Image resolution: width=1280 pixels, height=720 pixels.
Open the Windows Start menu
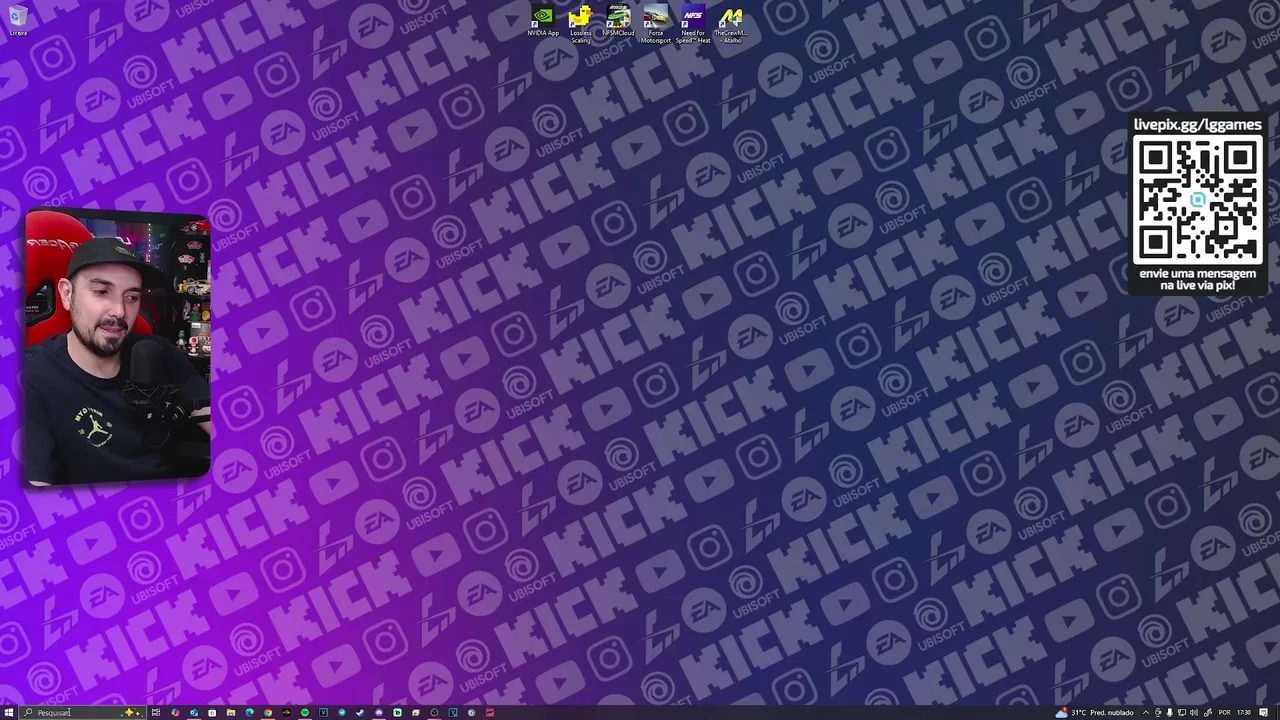[8, 712]
